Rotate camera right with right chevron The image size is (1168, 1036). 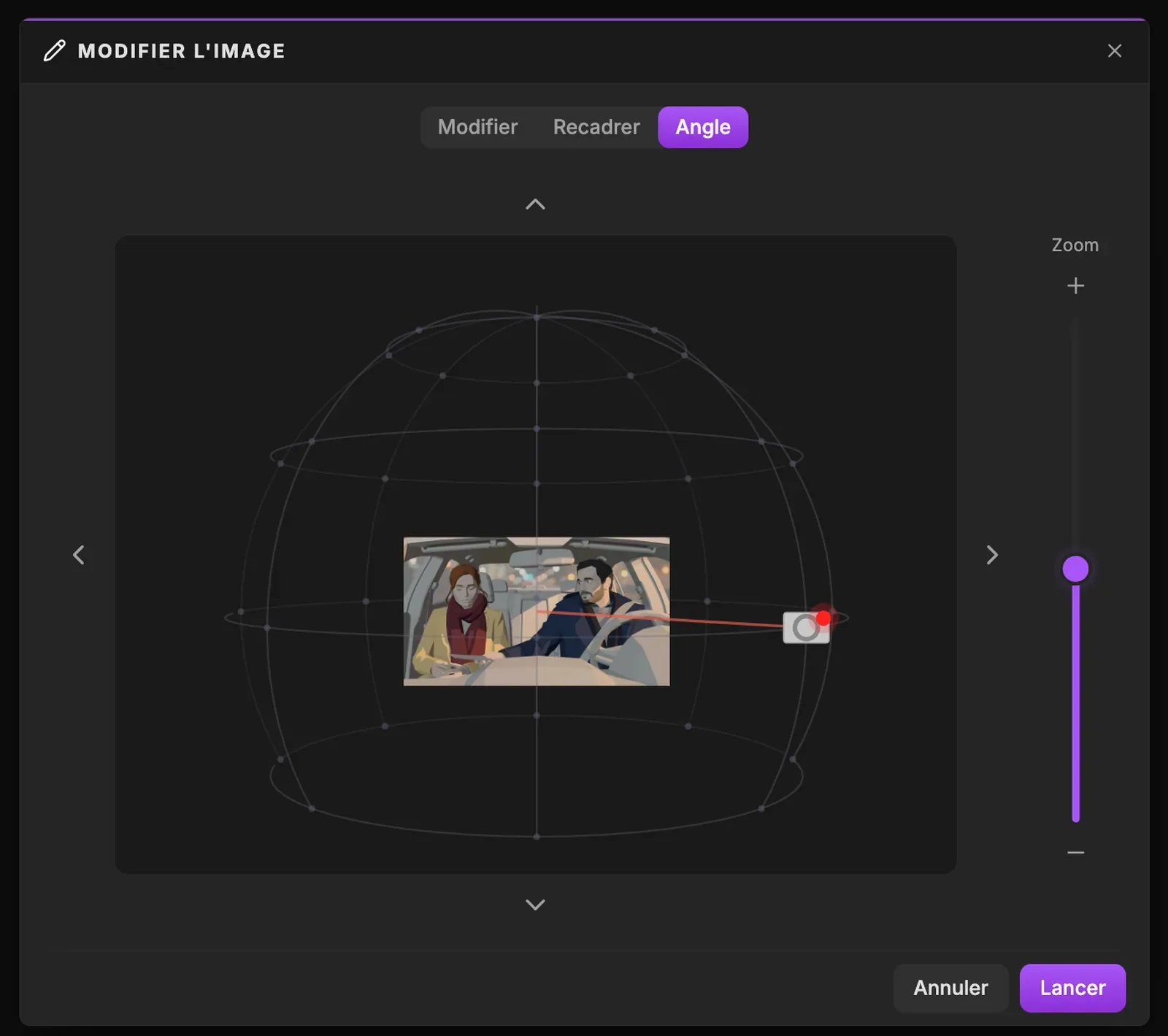pos(991,555)
